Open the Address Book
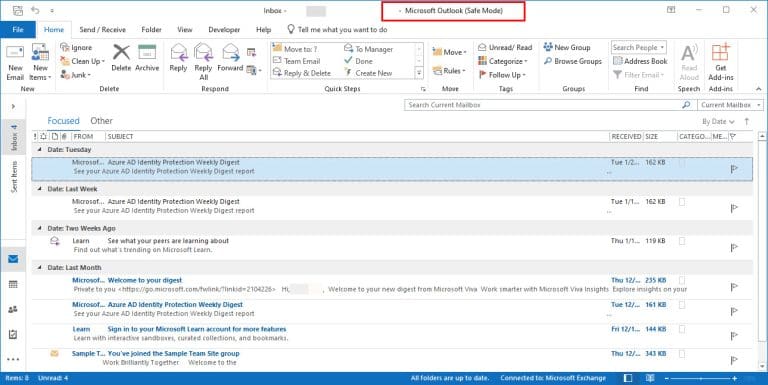 point(640,61)
